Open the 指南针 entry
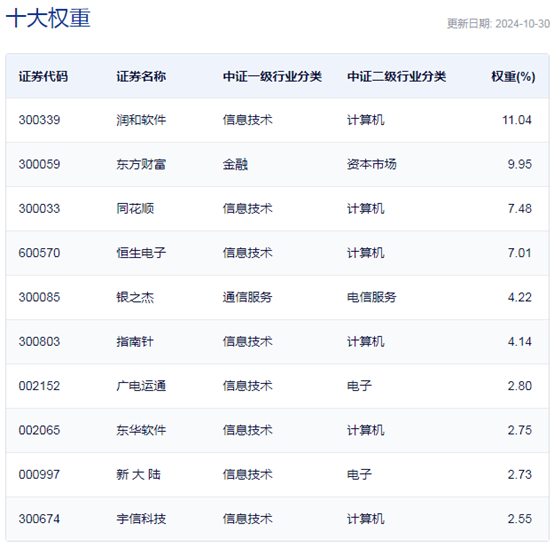Screen dimensions: 554x547 pos(135,342)
